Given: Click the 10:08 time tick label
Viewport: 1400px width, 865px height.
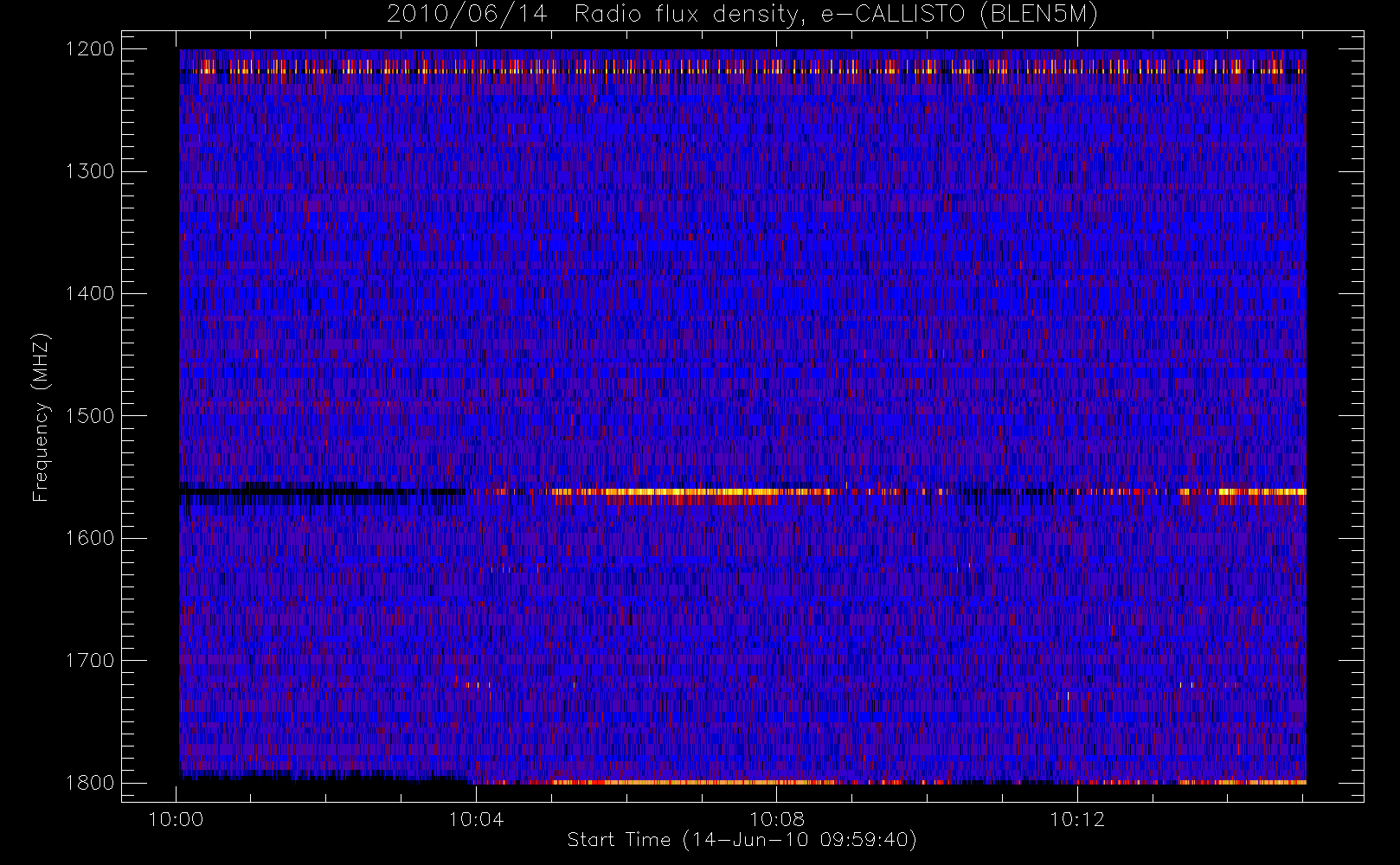Looking at the screenshot, I should 777,819.
